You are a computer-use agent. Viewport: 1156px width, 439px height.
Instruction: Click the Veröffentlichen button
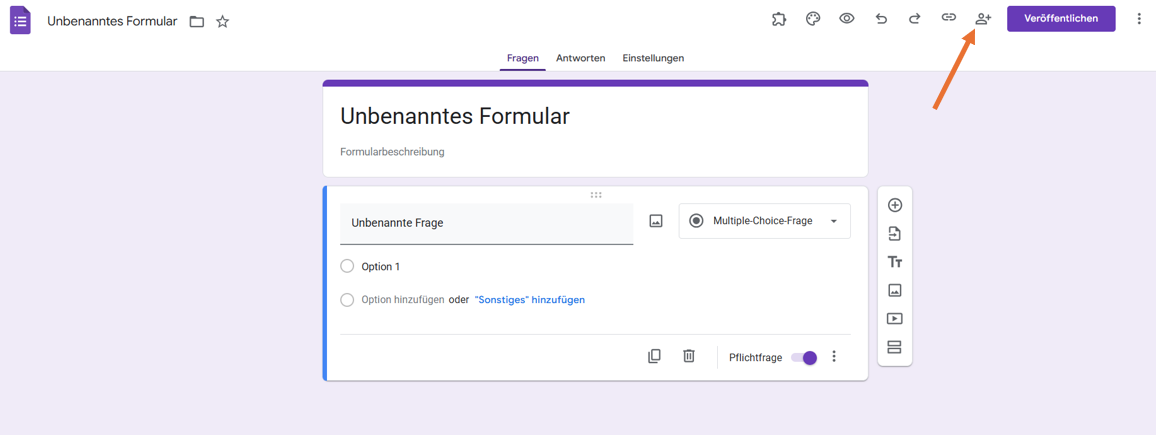[1061, 18]
